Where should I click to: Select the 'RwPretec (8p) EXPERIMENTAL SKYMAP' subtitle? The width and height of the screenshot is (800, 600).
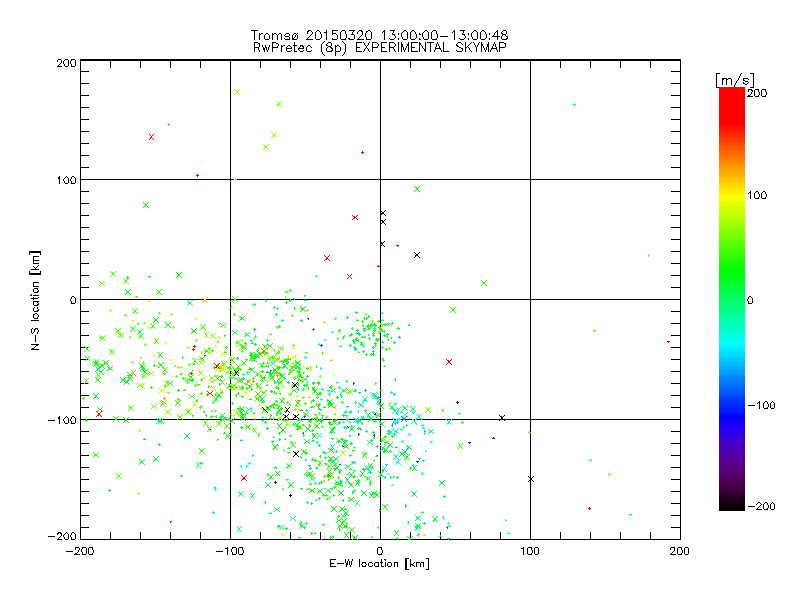[380, 48]
